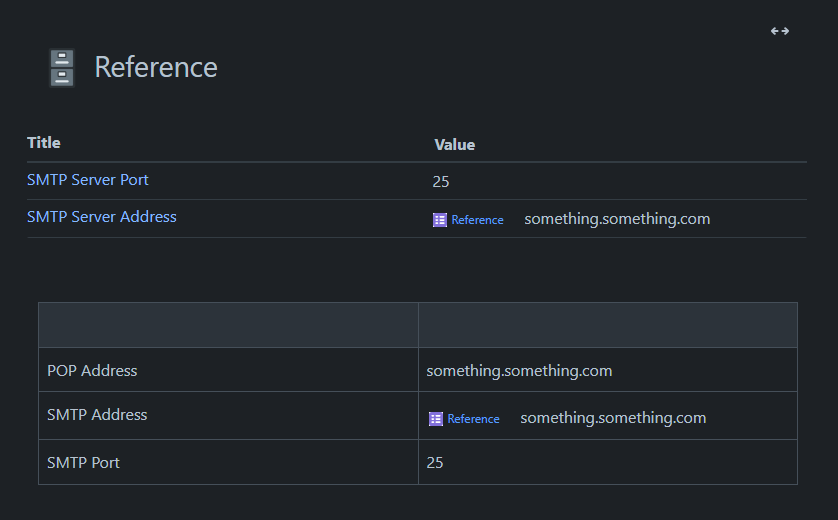Click the something.something.com value beside POP Address
Screen dimensions: 838x520
point(519,371)
